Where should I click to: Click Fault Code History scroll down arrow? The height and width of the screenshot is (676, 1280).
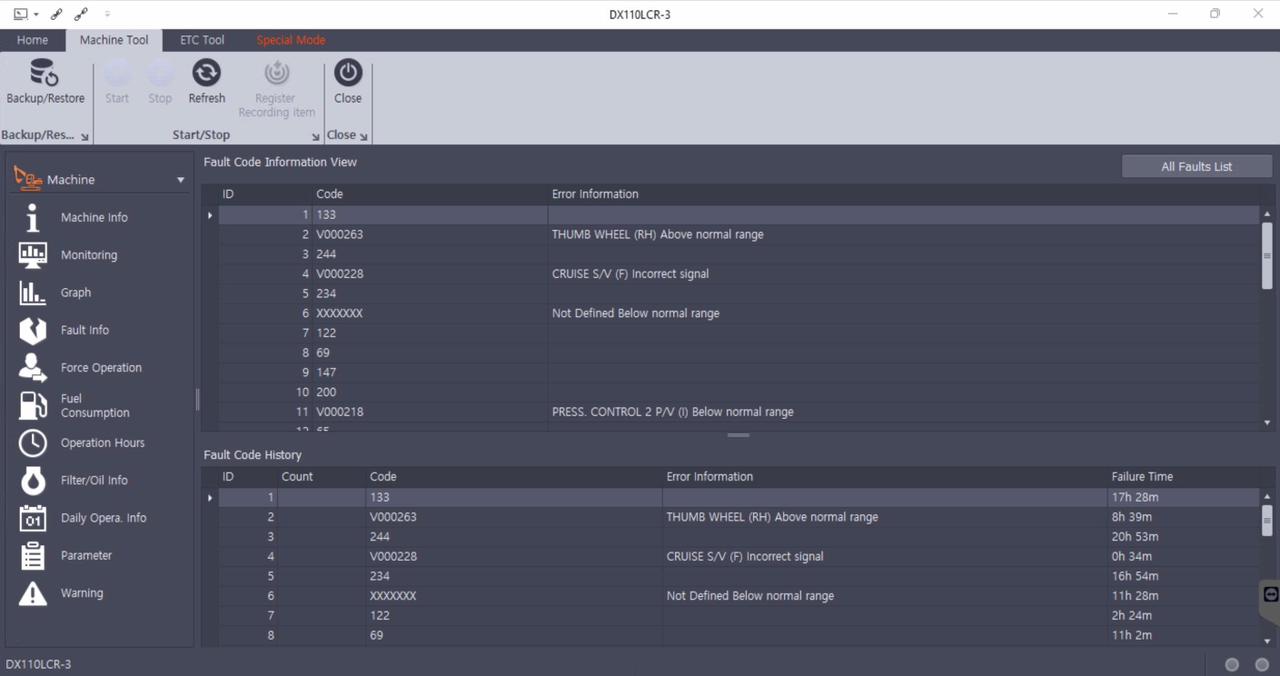[1267, 641]
